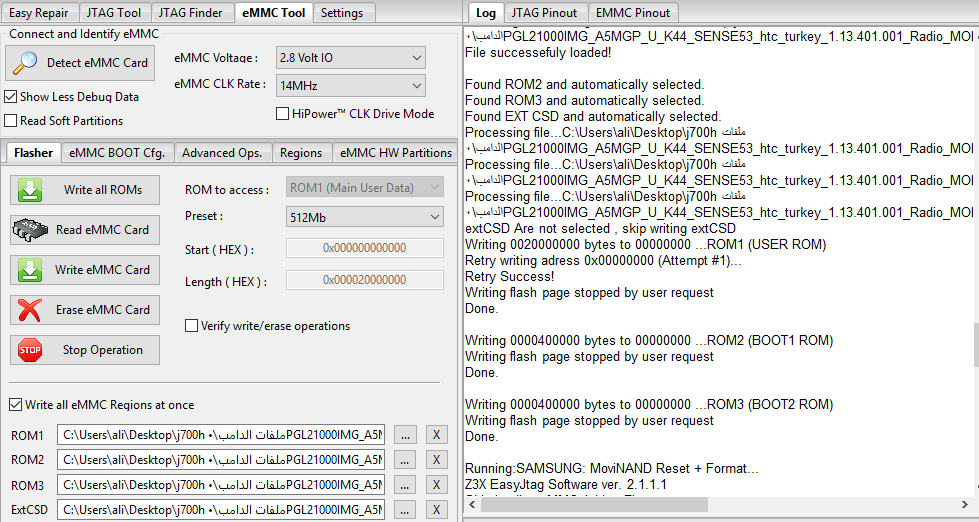Select the Log tab
Screen dimensions: 979x522
coord(485,12)
